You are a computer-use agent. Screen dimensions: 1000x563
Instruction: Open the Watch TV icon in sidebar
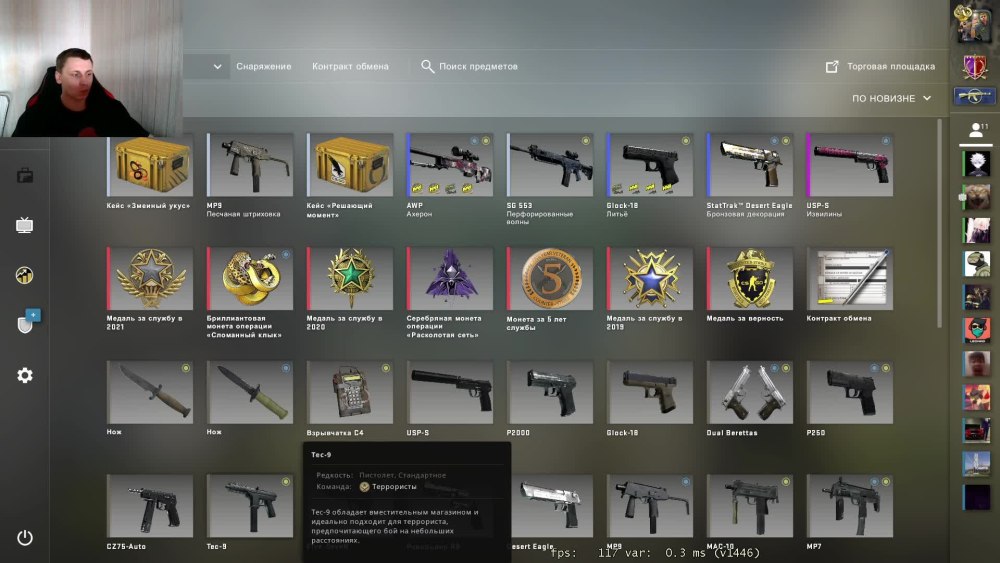point(24,225)
